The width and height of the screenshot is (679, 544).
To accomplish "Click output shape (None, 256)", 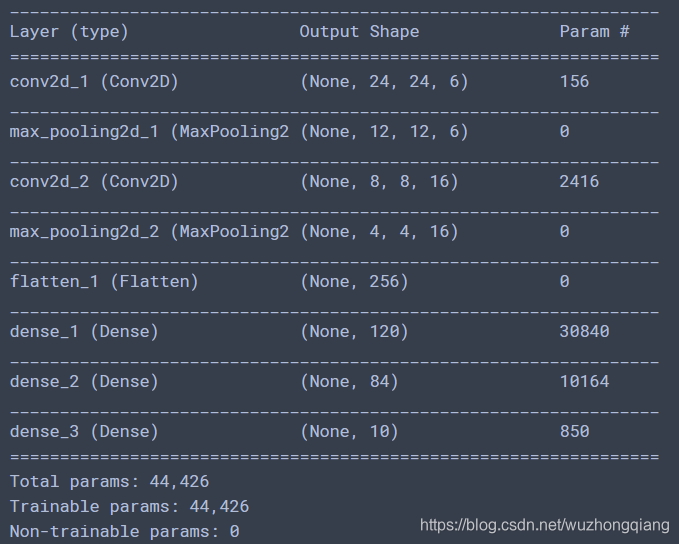I will coord(354,282).
